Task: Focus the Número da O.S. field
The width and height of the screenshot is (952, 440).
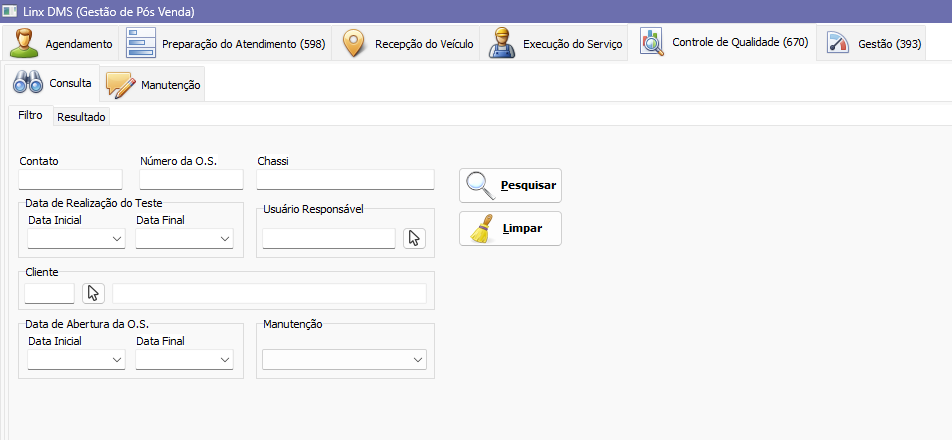Action: pyautogui.click(x=191, y=180)
